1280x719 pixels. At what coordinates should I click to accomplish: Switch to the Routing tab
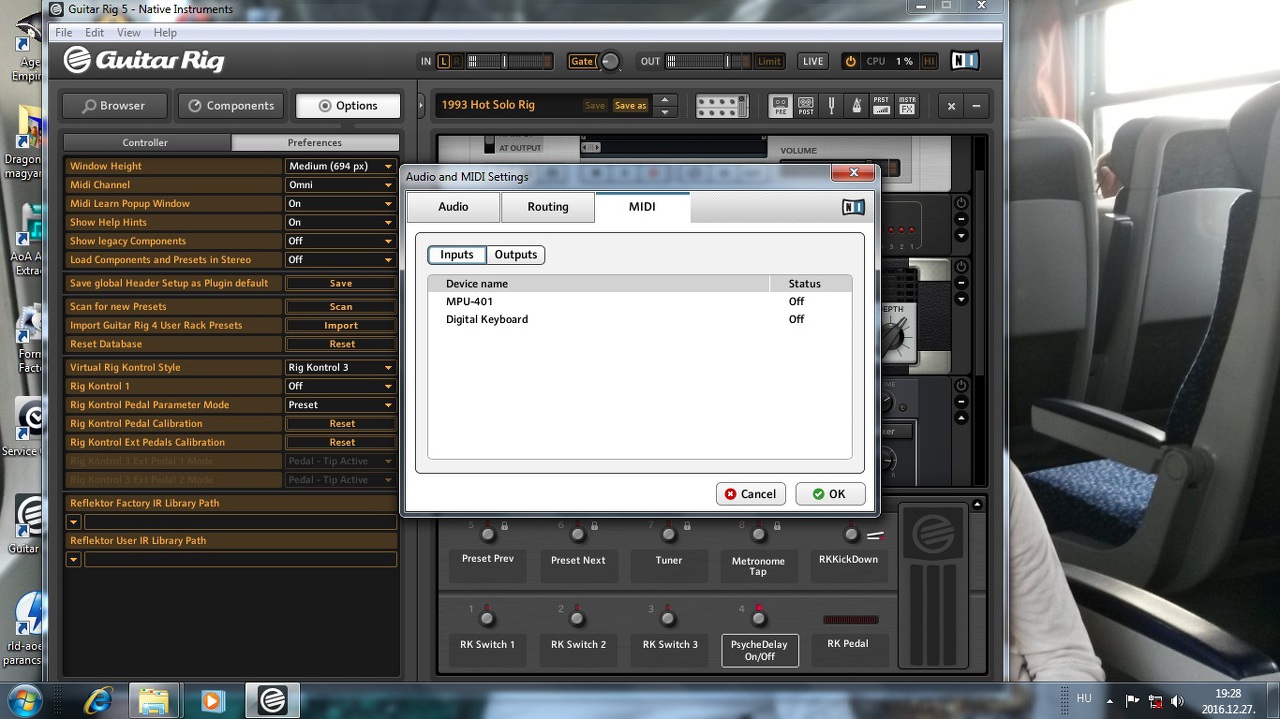coord(548,207)
